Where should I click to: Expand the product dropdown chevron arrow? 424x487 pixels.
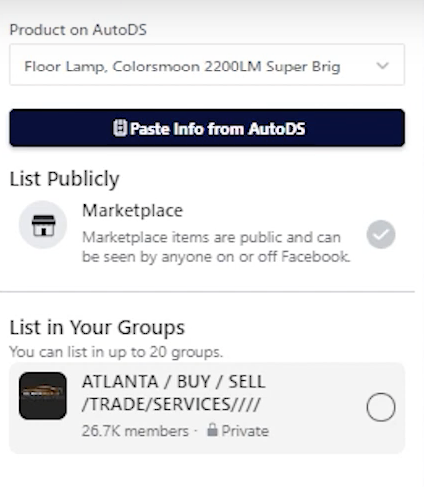click(383, 65)
